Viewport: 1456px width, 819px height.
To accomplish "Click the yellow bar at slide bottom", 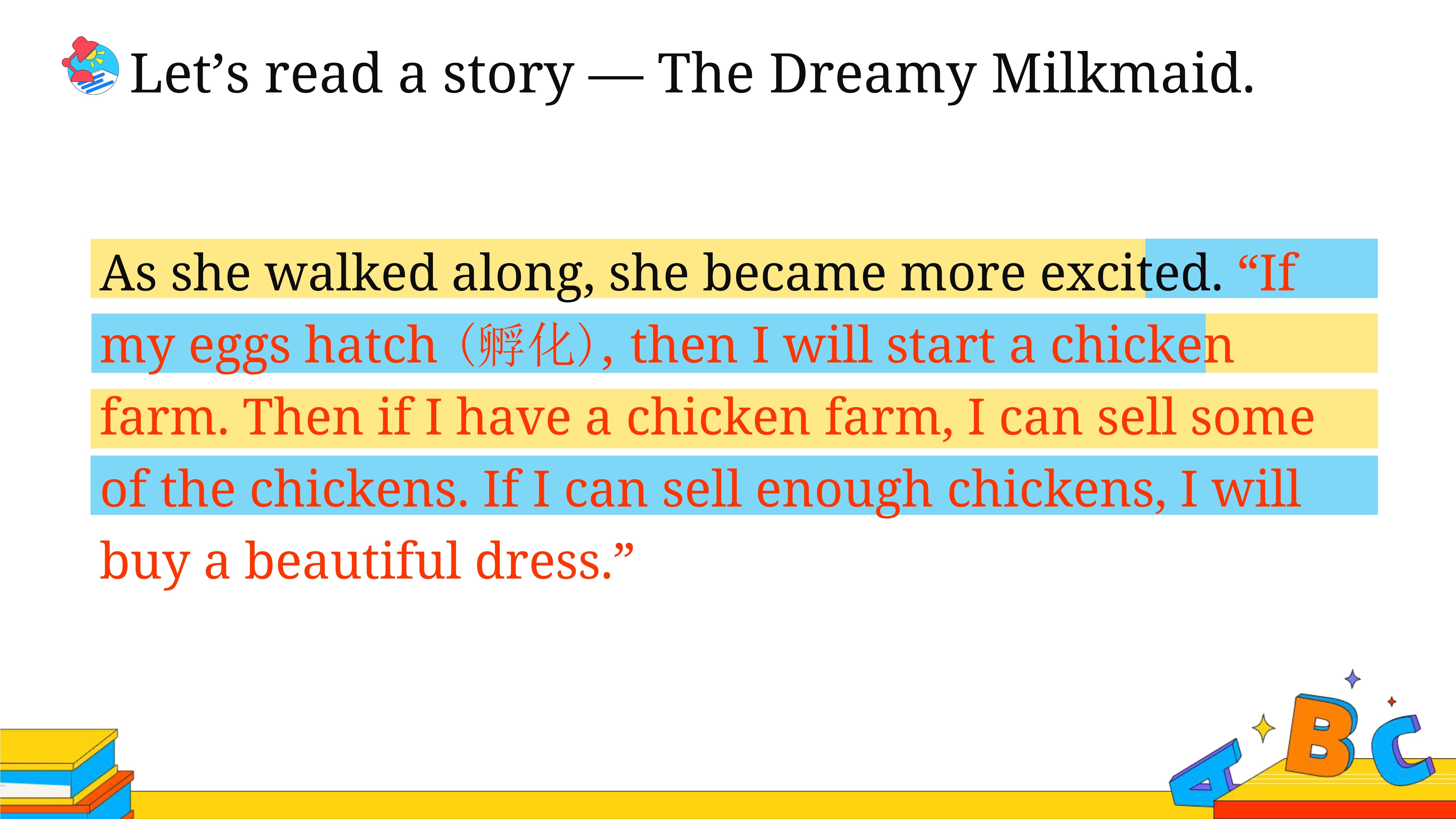I will 650,805.
